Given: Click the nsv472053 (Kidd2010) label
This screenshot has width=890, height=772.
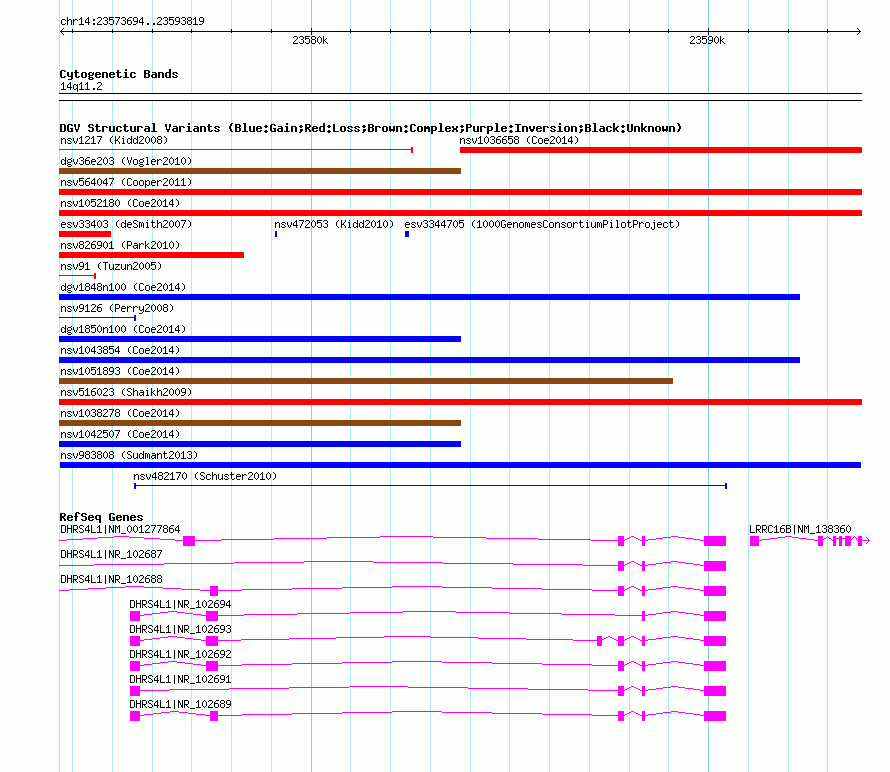Looking at the screenshot, I should [334, 224].
